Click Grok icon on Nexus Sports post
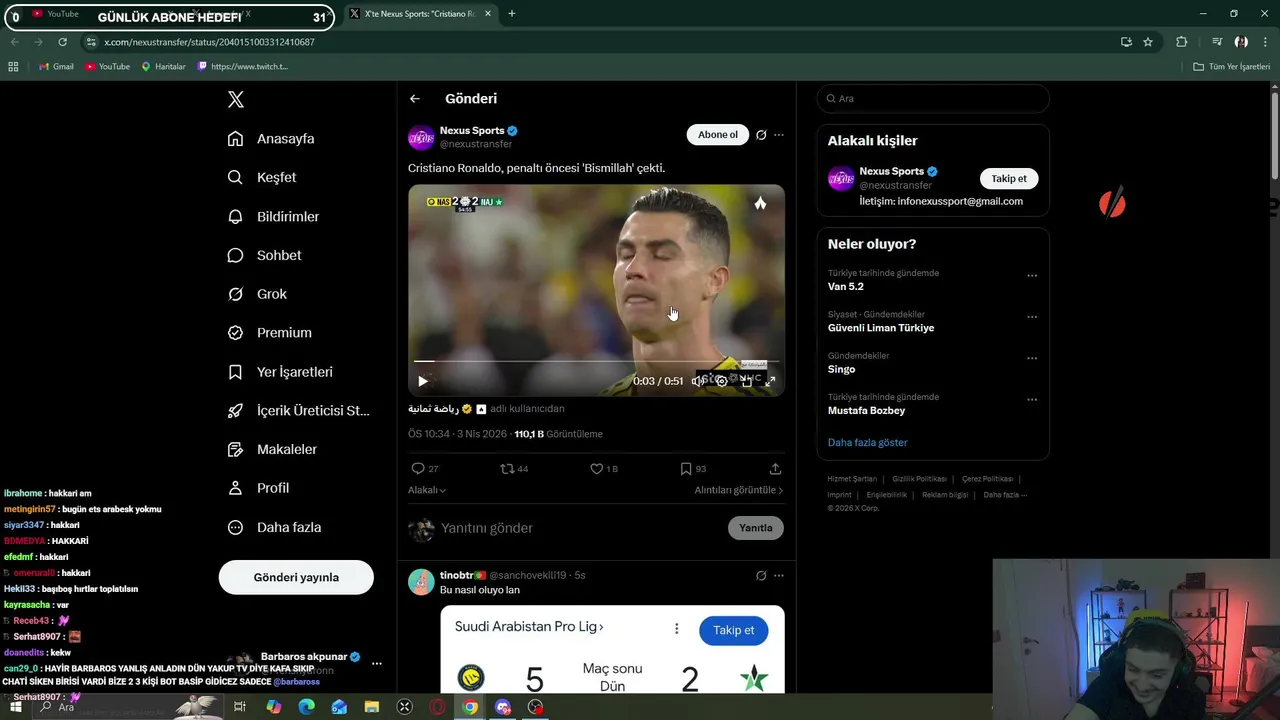Screen dimensions: 1280x720 click(761, 135)
